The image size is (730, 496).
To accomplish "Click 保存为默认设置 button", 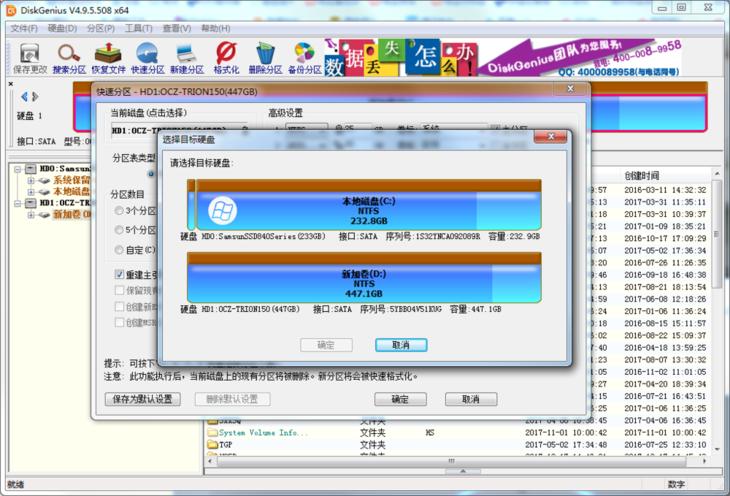I will [x=142, y=399].
